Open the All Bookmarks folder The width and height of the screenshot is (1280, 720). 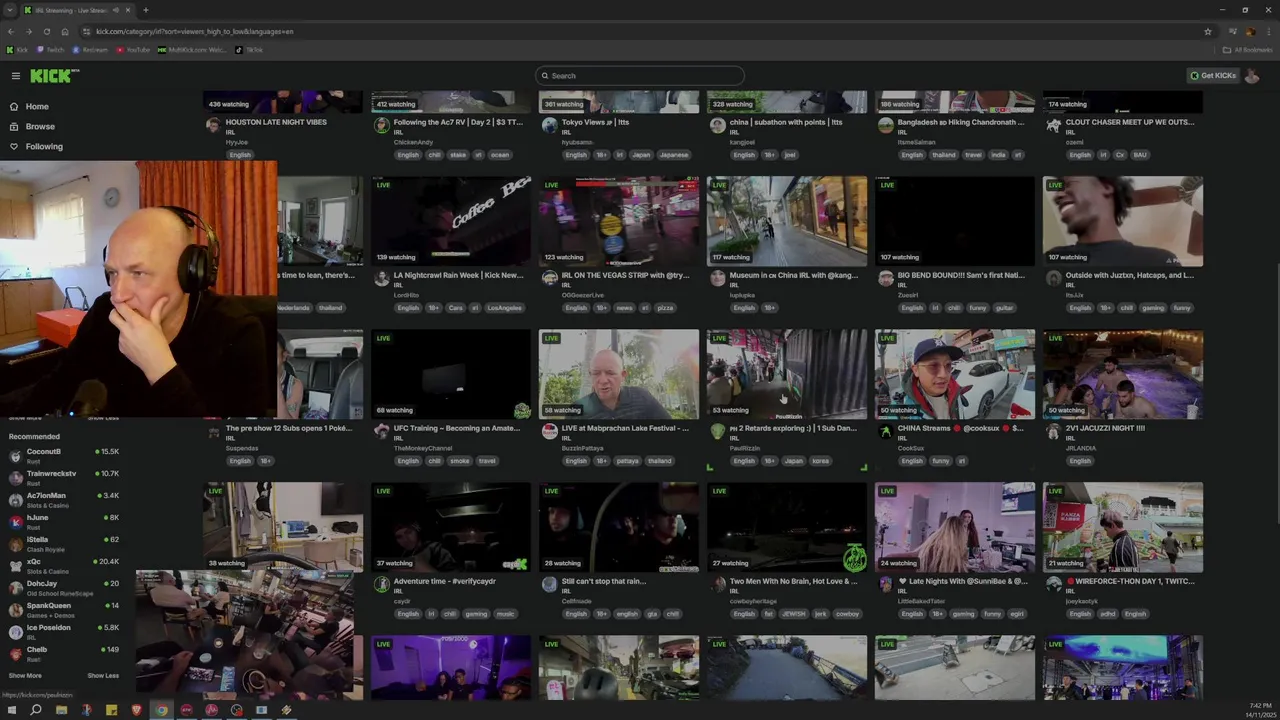tap(1247, 50)
